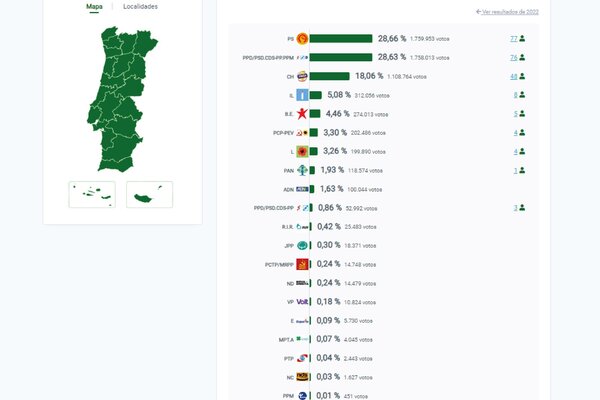Click the PCTP/MRPP red flag logo
This screenshot has height=400, width=600.
(302, 264)
